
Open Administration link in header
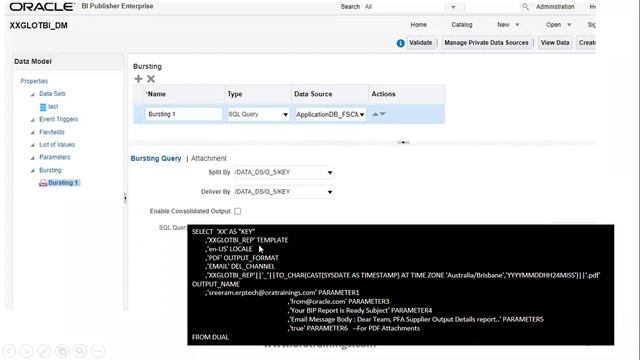click(555, 7)
